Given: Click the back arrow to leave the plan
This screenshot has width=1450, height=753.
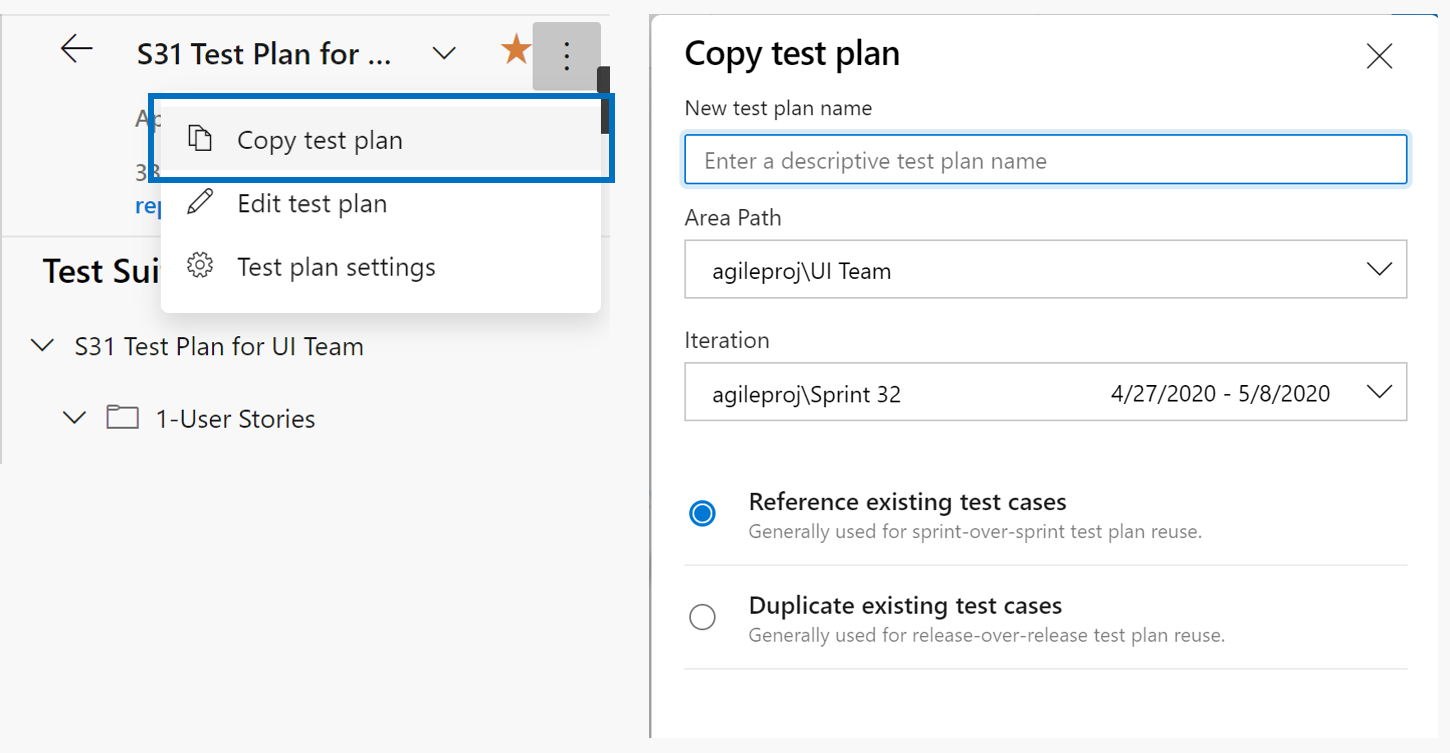Looking at the screenshot, I should tap(77, 48).
